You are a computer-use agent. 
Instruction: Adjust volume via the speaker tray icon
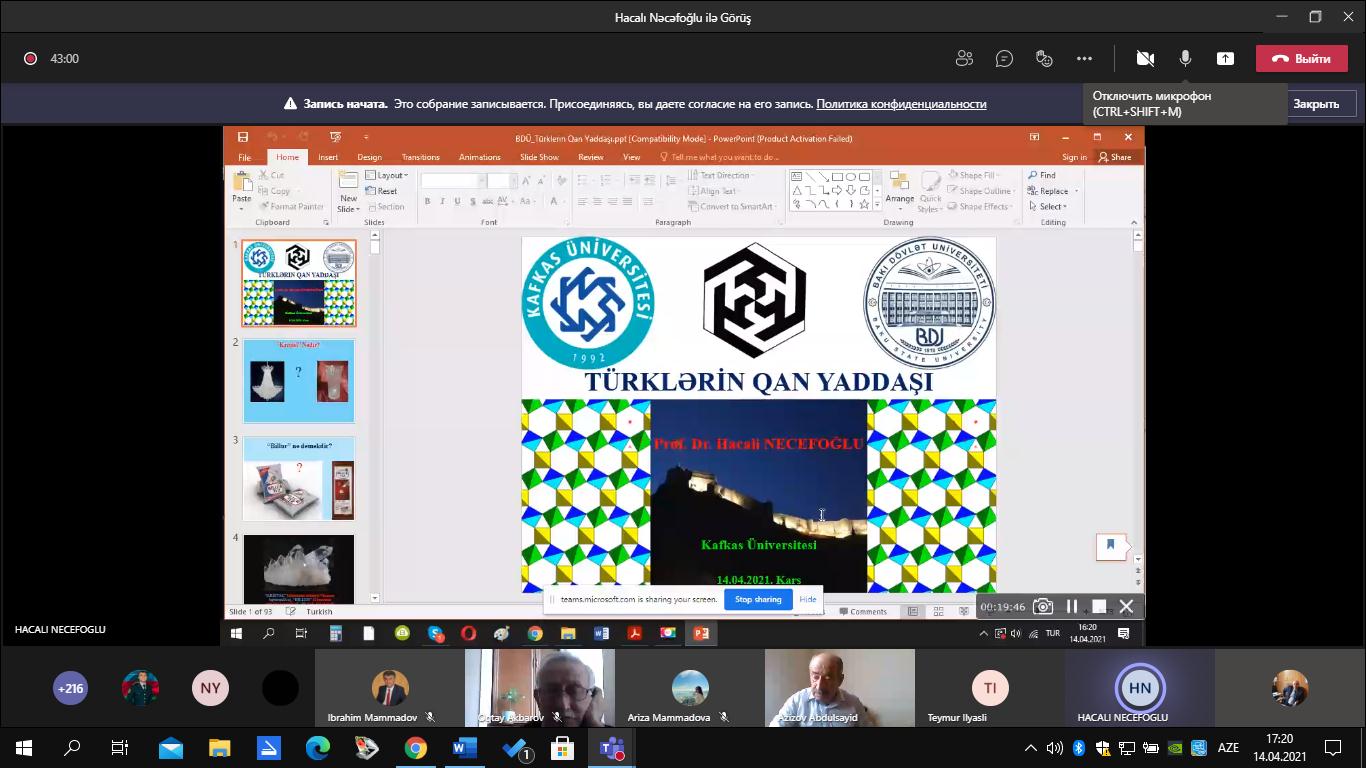[1054, 748]
